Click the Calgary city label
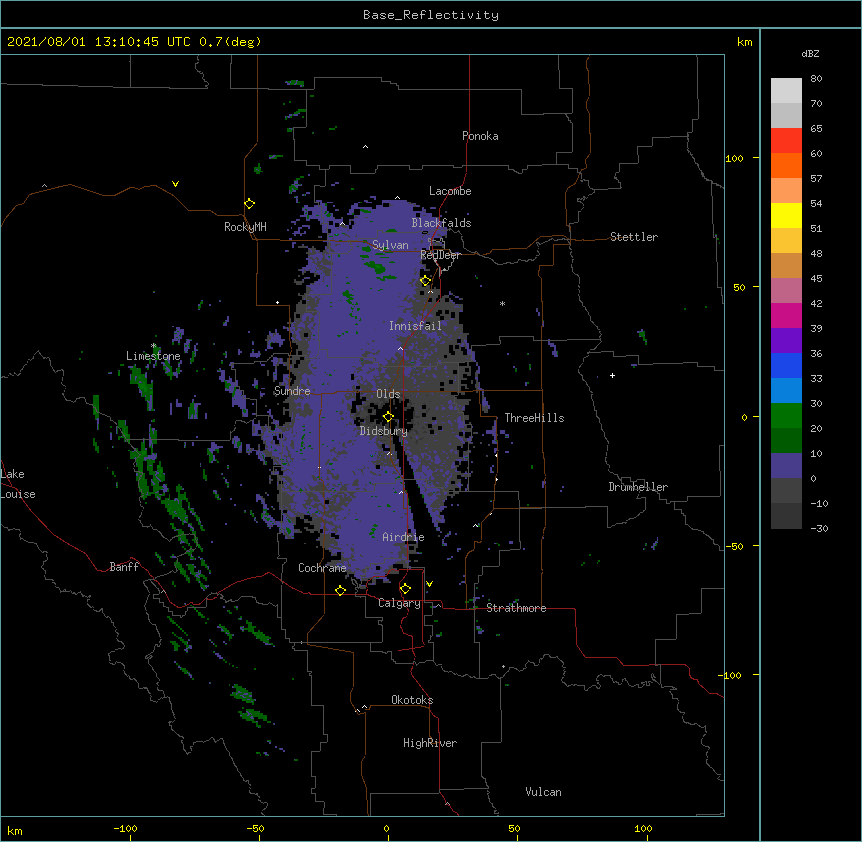 400,603
